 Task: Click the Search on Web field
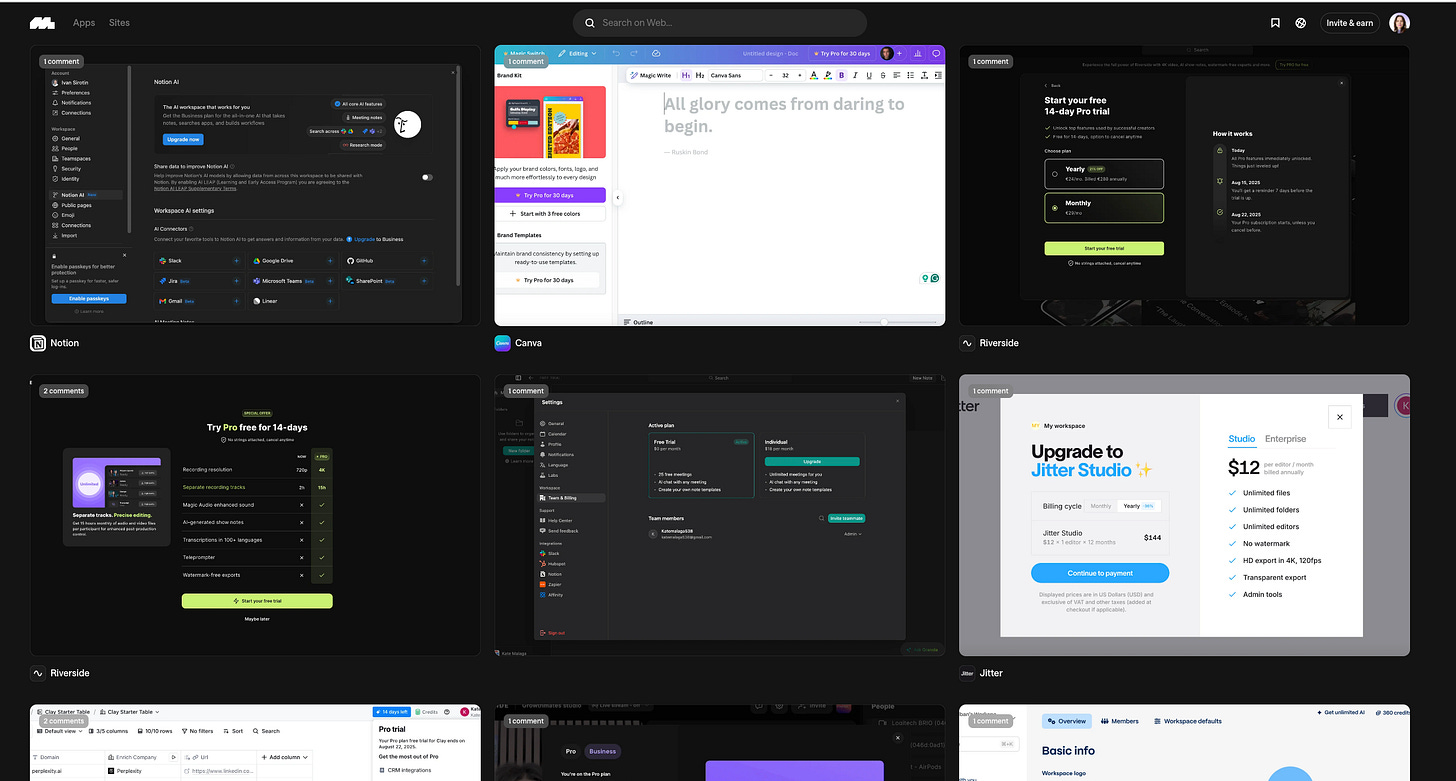720,22
